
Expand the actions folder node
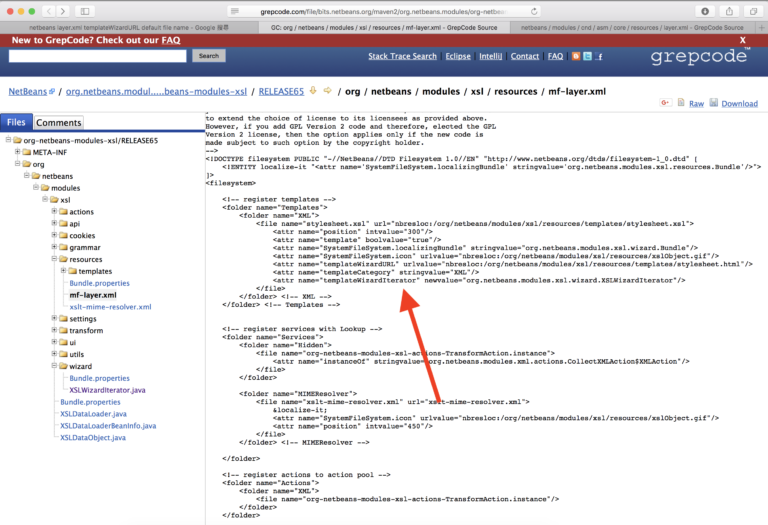click(x=54, y=211)
